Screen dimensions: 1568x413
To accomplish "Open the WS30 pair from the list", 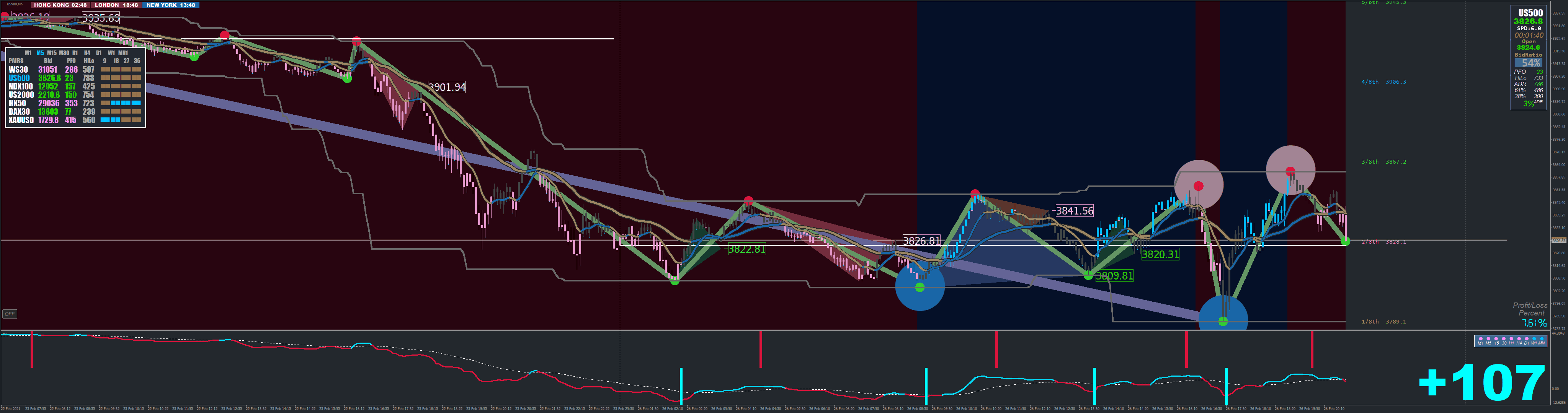I will 18,70.
